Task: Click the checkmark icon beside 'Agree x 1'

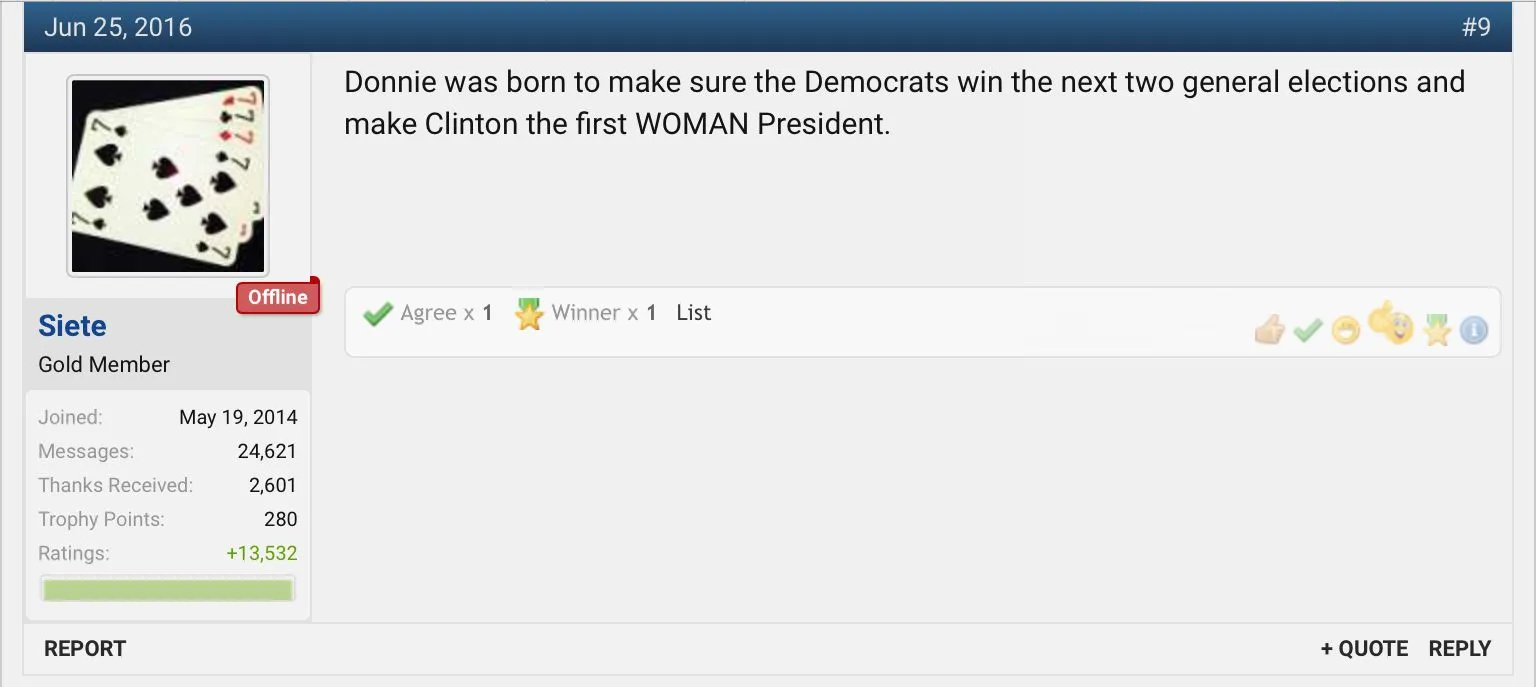Action: click(x=377, y=314)
